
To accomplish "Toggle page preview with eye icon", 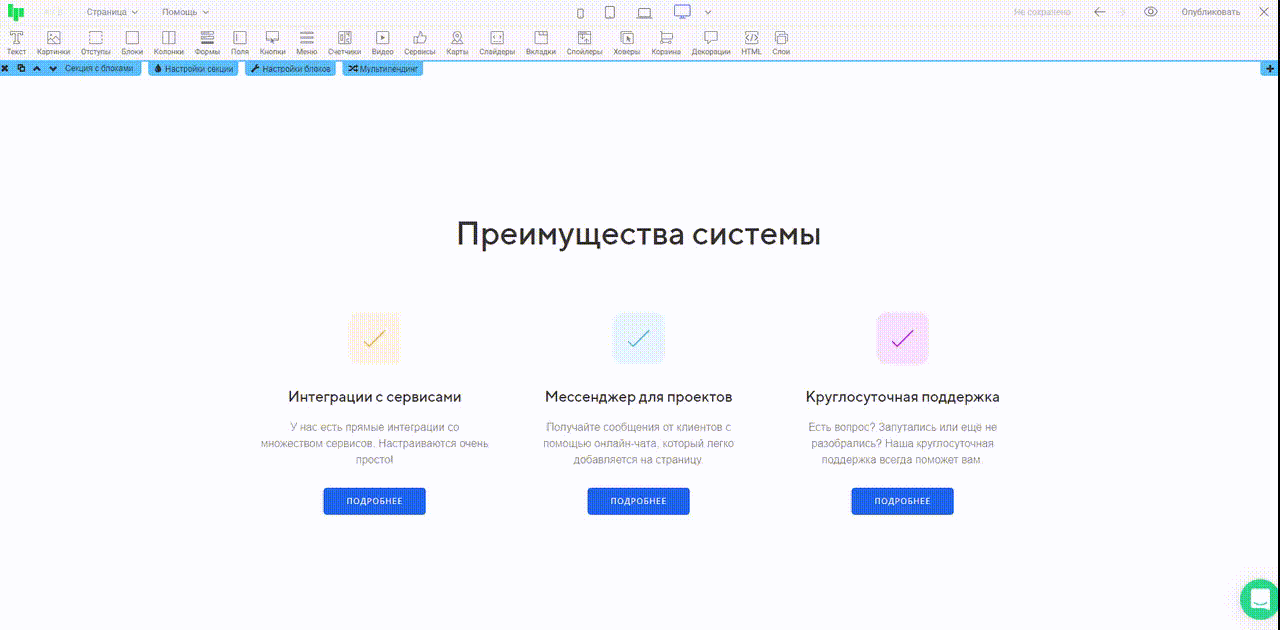I will [1151, 12].
